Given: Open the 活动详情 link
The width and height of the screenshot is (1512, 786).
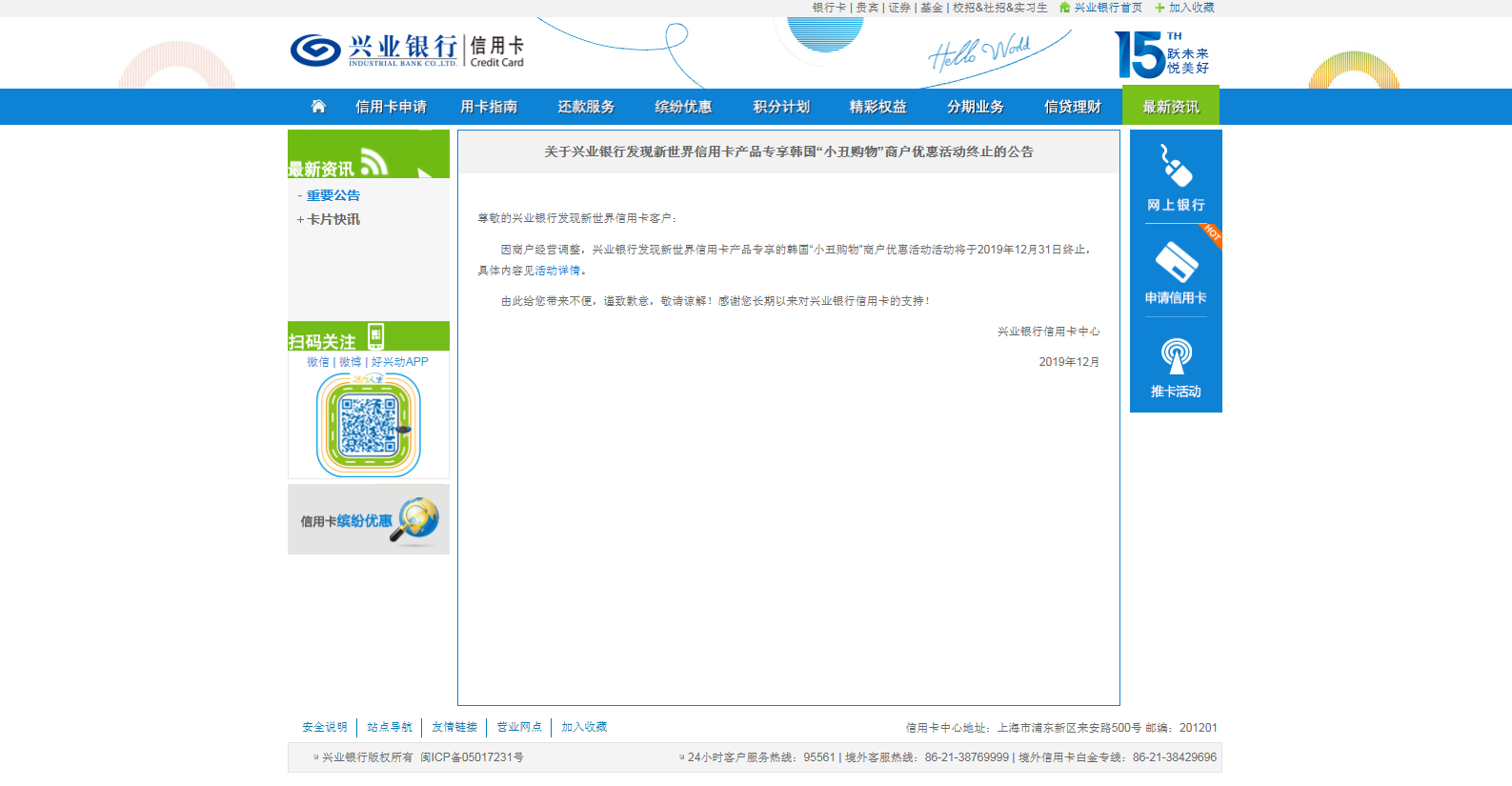Looking at the screenshot, I should coord(557,271).
